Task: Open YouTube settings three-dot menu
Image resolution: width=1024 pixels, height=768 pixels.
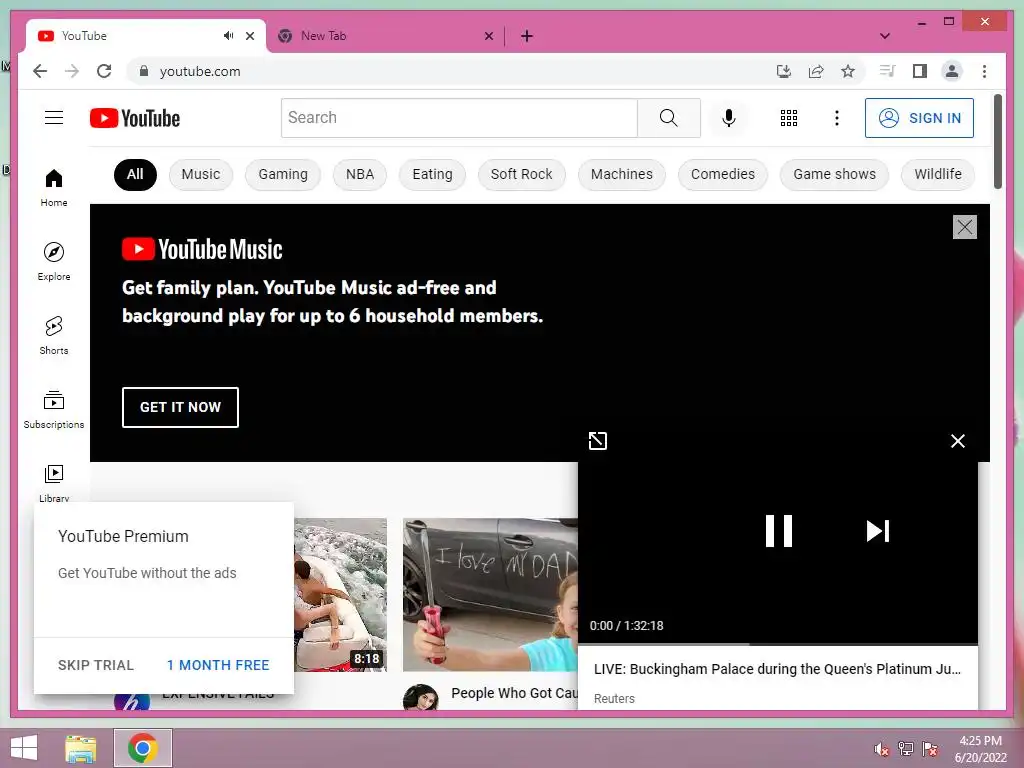Action: click(x=837, y=118)
